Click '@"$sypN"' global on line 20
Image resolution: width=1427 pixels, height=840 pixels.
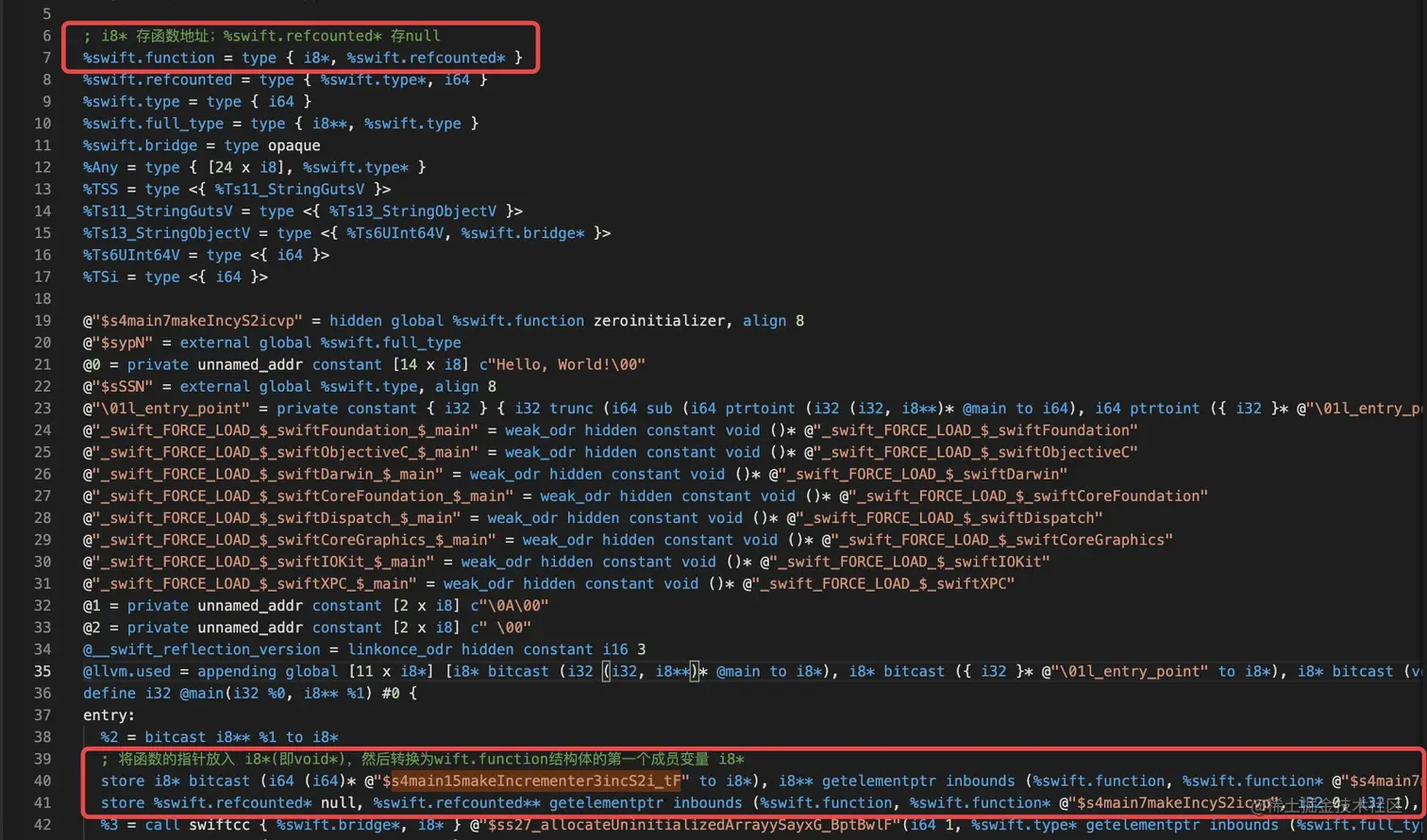pos(118,343)
